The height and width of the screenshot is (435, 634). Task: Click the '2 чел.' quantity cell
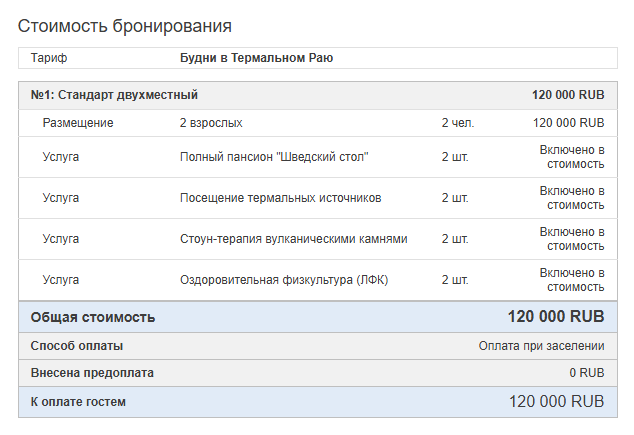point(458,123)
